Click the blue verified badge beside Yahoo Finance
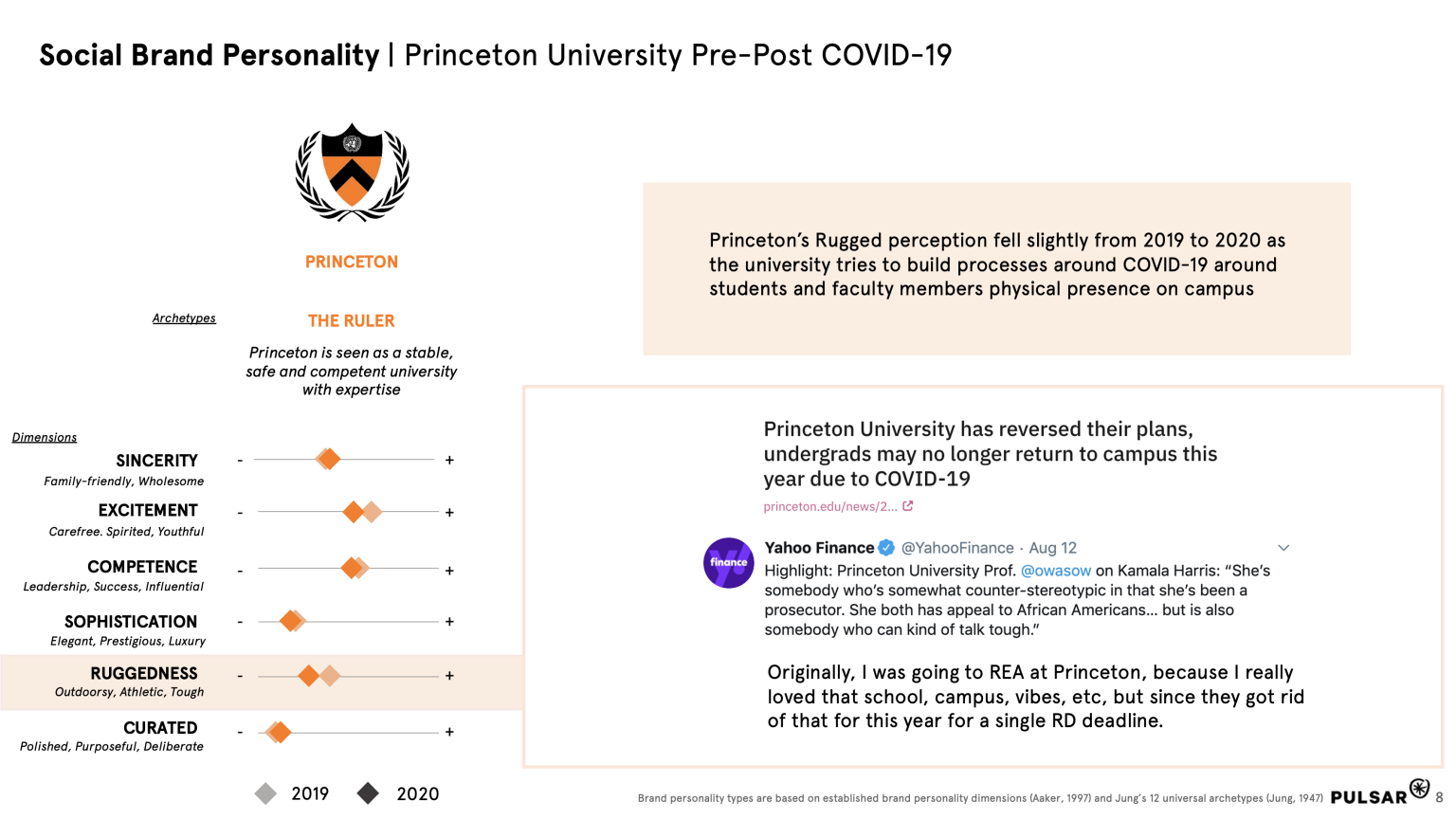Image resolution: width=1456 pixels, height=819 pixels. click(886, 548)
